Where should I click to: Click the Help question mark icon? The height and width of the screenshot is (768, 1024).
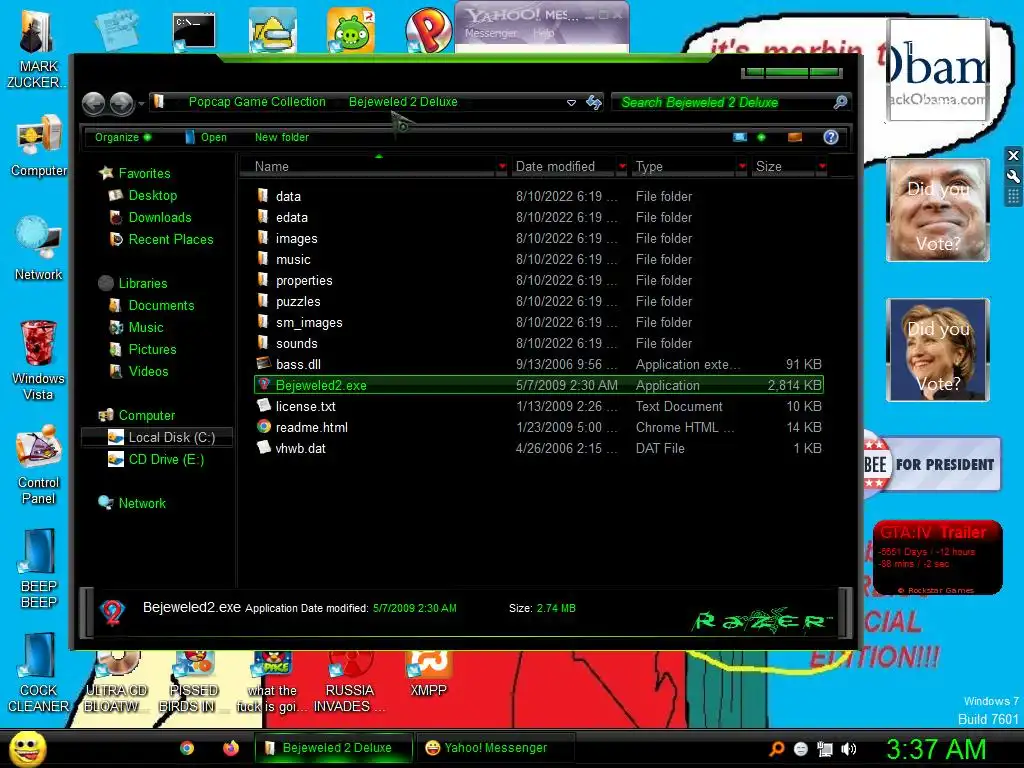click(831, 137)
